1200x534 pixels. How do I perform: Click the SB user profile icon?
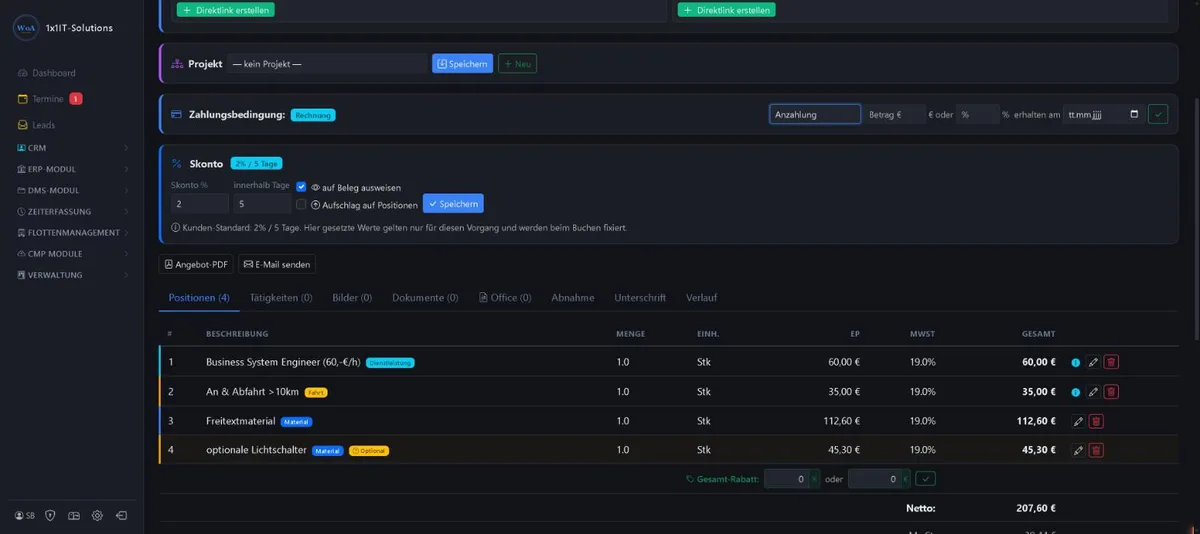pos(25,516)
